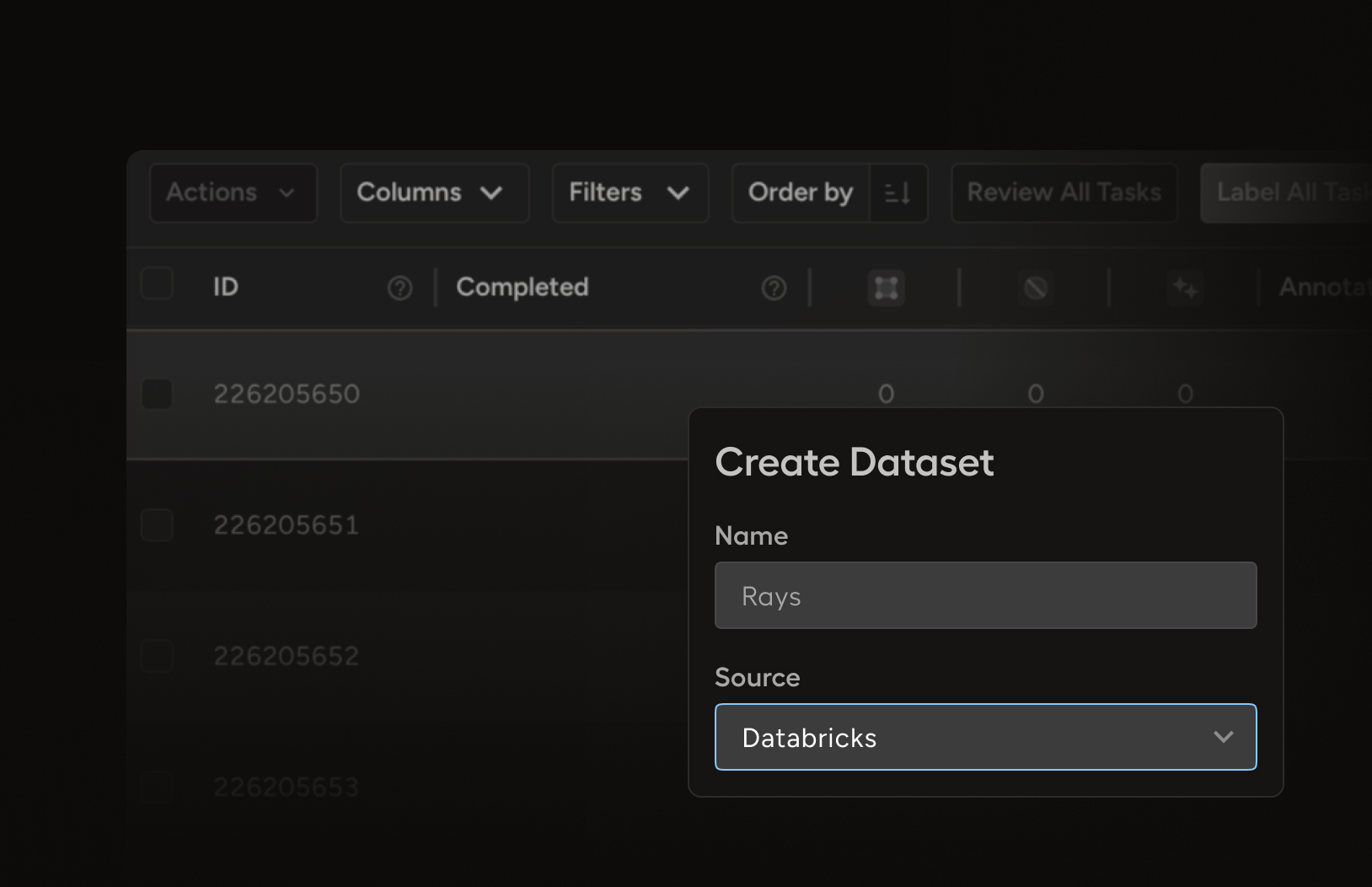Click the Name input showing Rays placeholder
Screen dimensions: 1372x887
click(985, 595)
